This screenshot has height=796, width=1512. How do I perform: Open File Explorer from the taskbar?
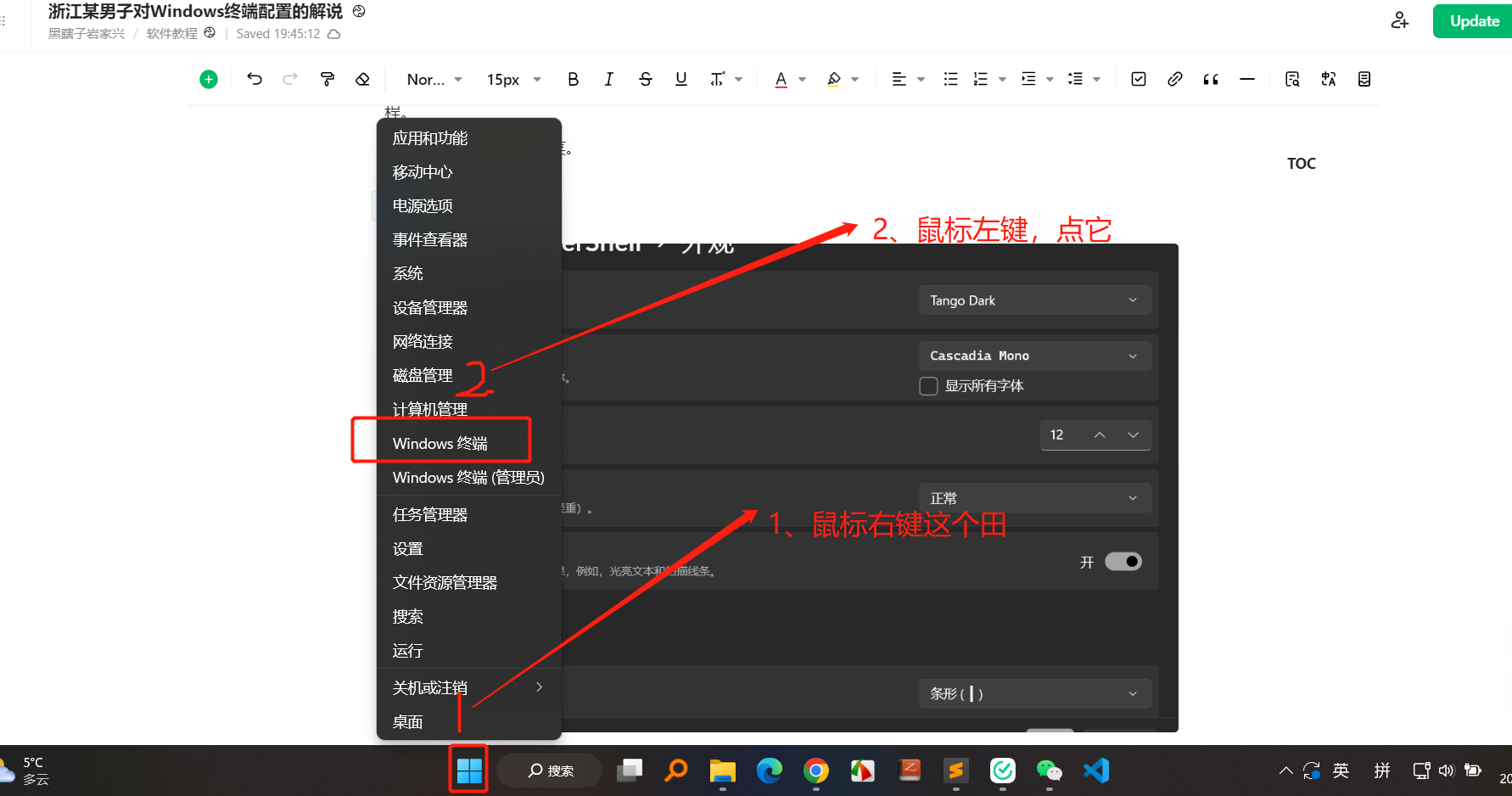point(723,771)
